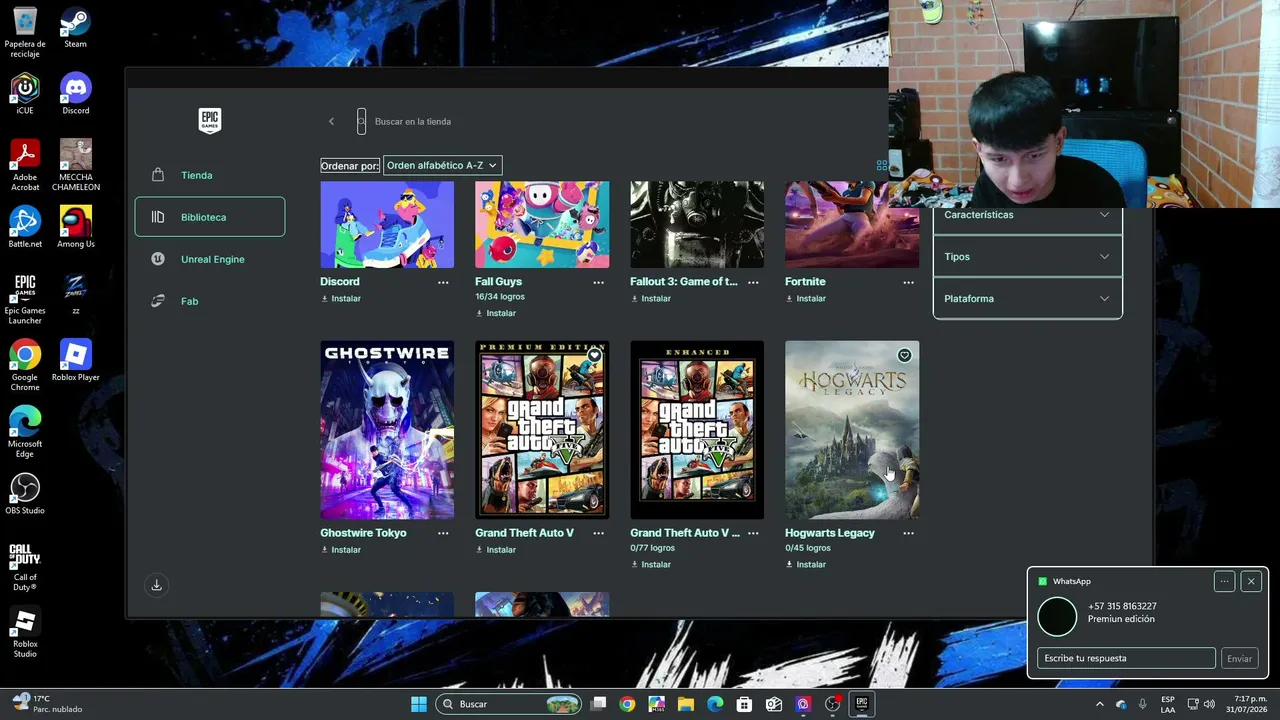This screenshot has height=720, width=1280.
Task: Install Fall Guys
Action: click(x=496, y=314)
